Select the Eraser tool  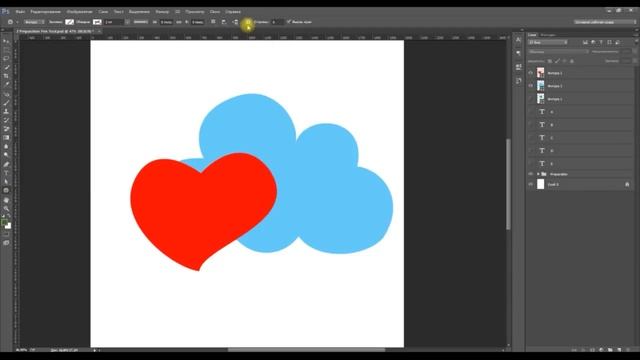point(6,129)
